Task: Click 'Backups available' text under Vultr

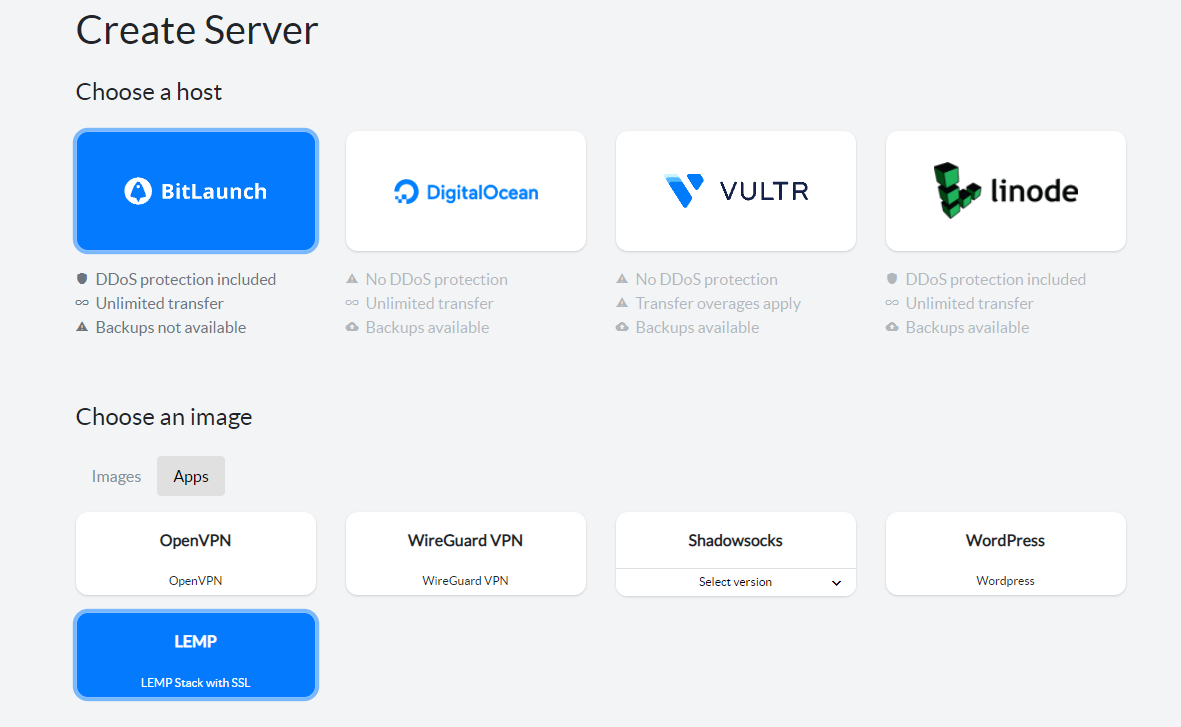Action: click(697, 328)
